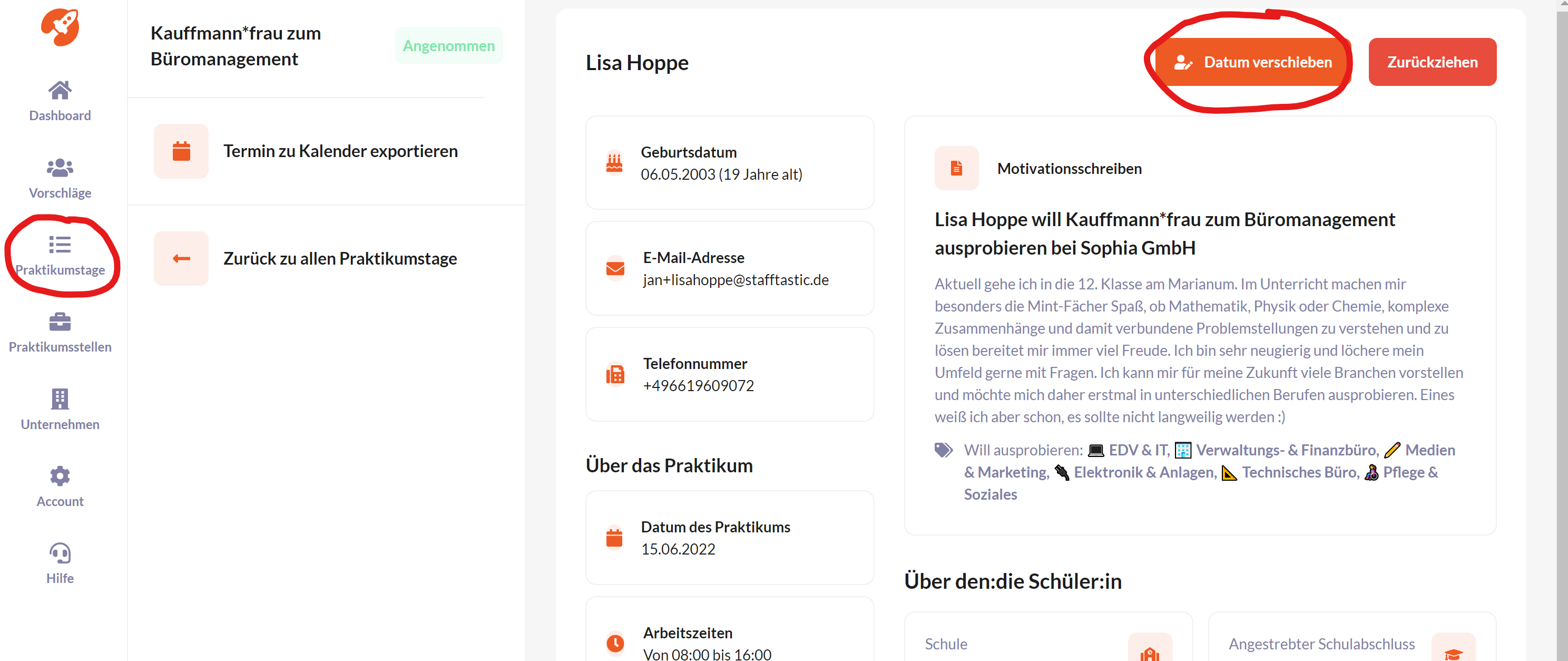Open Praktikumsstellen briefcase icon
The width and height of the screenshot is (1568, 661).
(x=60, y=322)
